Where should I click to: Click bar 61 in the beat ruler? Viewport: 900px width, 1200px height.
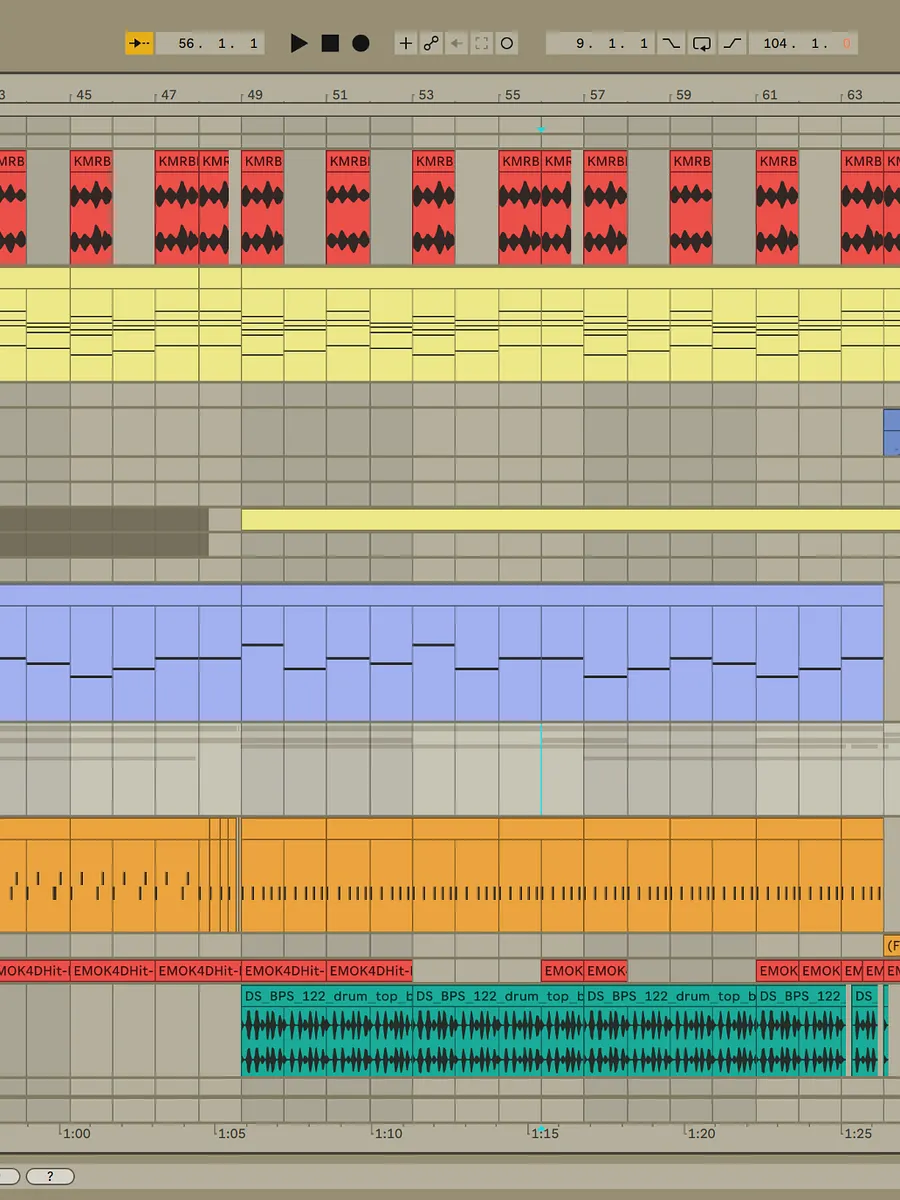[x=769, y=95]
